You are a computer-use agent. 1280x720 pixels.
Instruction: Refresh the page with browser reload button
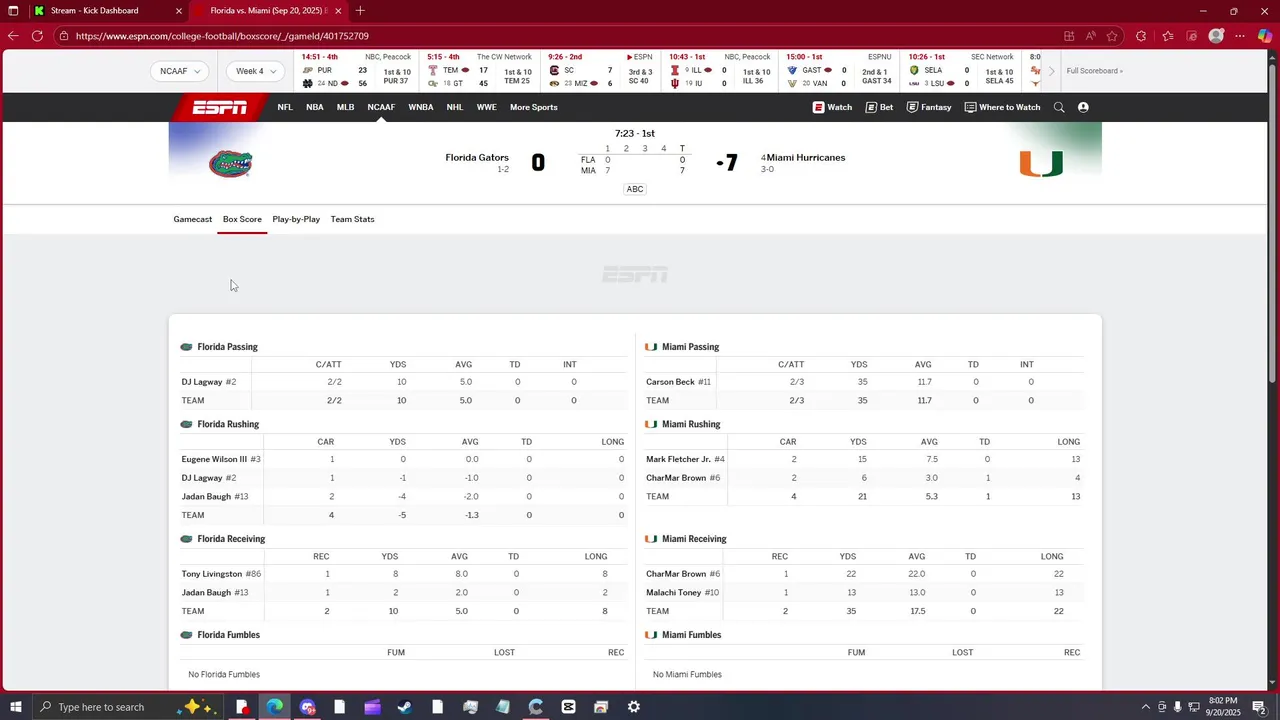point(37,36)
